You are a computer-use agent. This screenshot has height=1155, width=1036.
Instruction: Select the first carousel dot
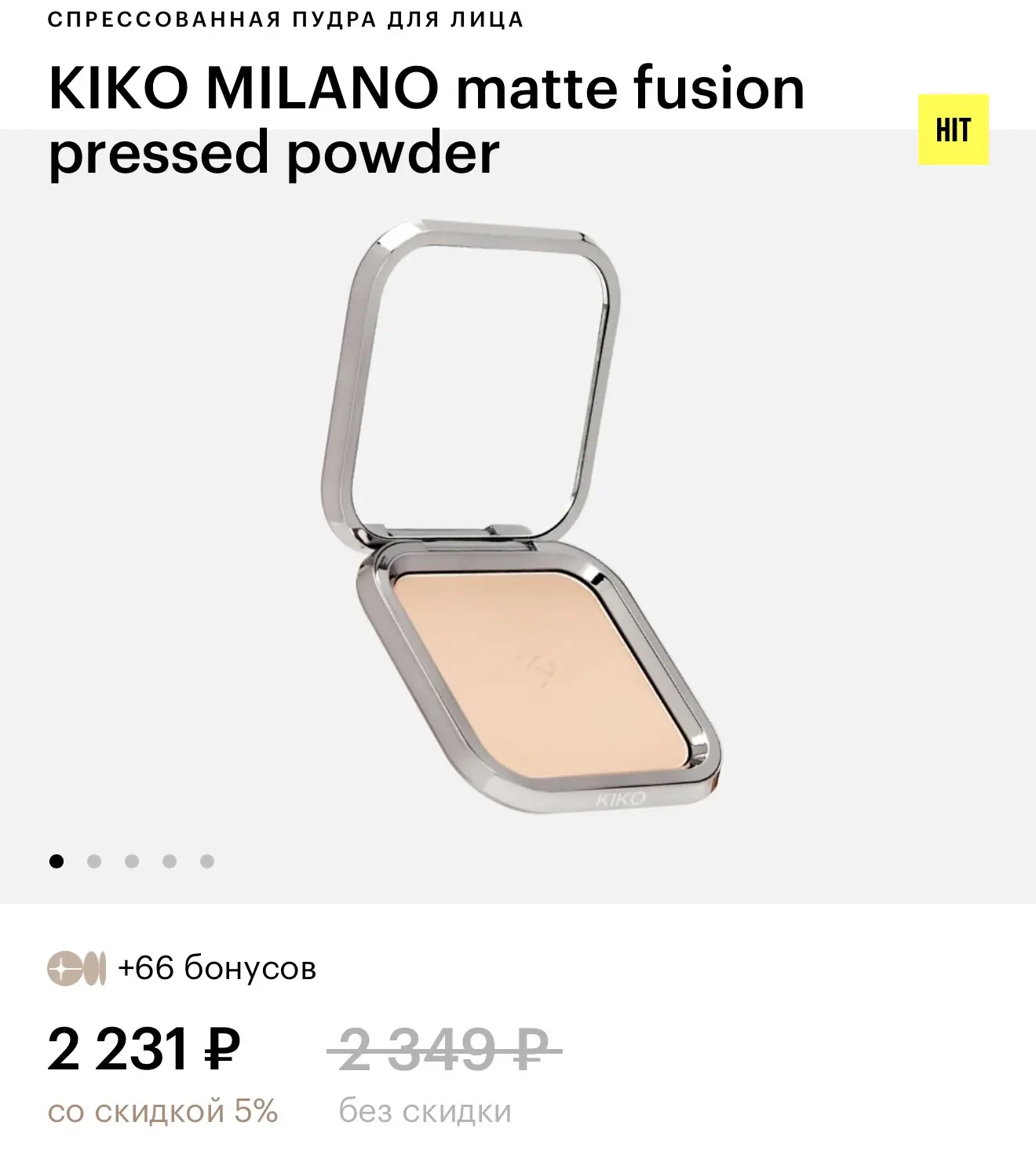pyautogui.click(x=57, y=861)
